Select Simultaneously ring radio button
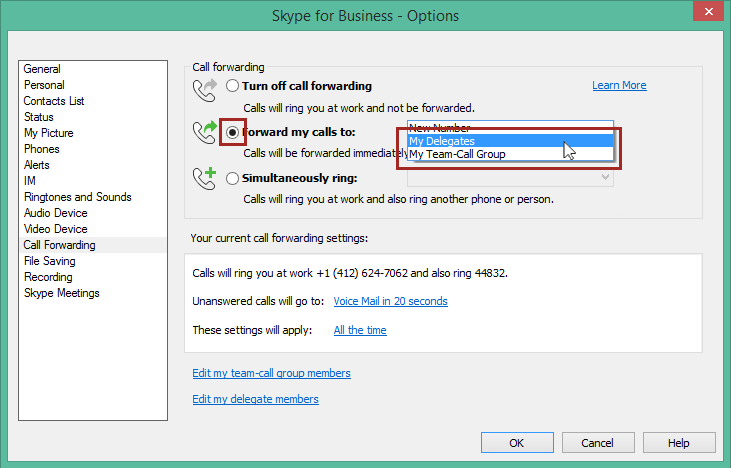The image size is (731, 468). pos(232,179)
